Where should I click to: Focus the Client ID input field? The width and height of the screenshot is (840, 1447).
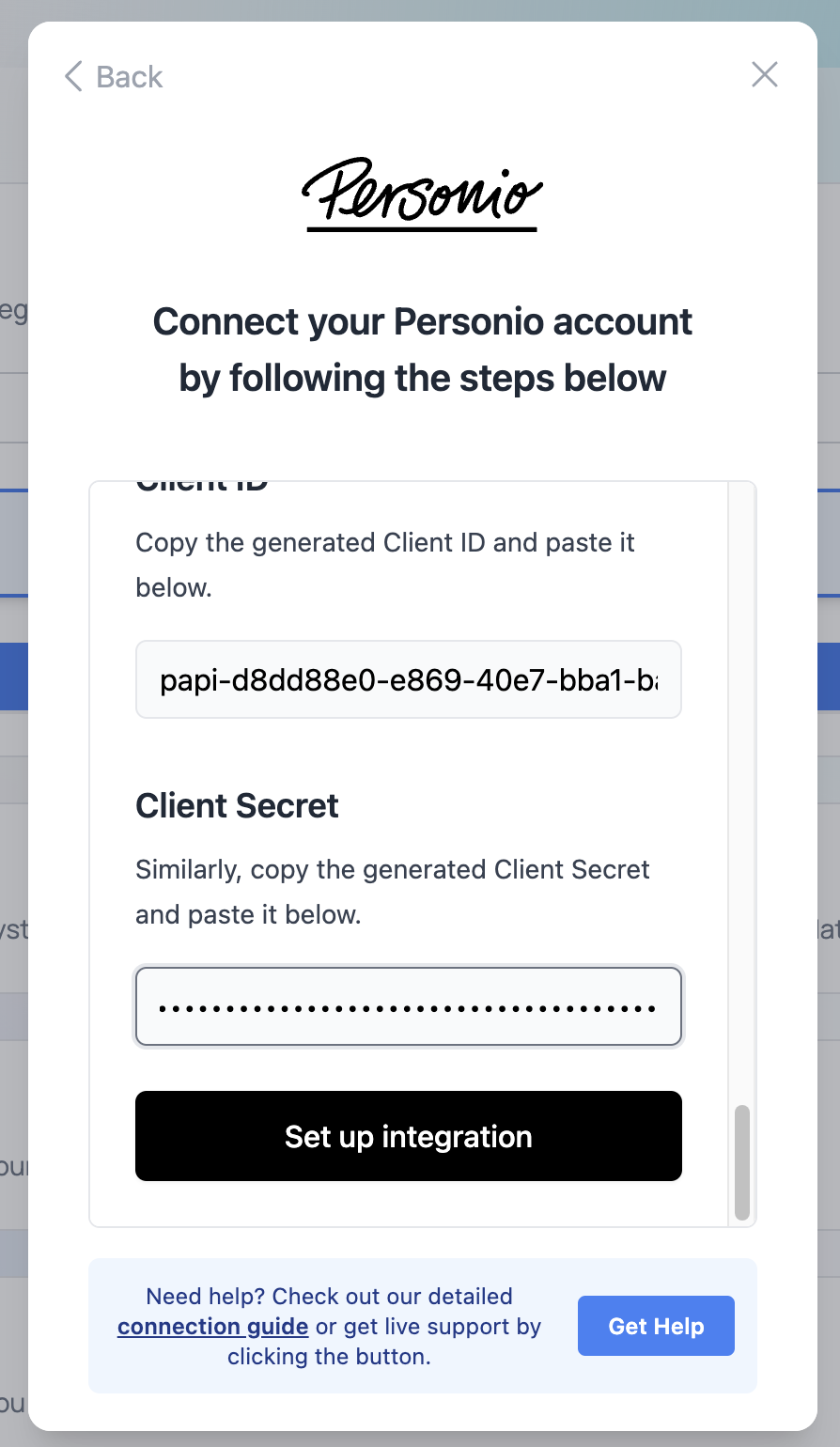tap(409, 679)
